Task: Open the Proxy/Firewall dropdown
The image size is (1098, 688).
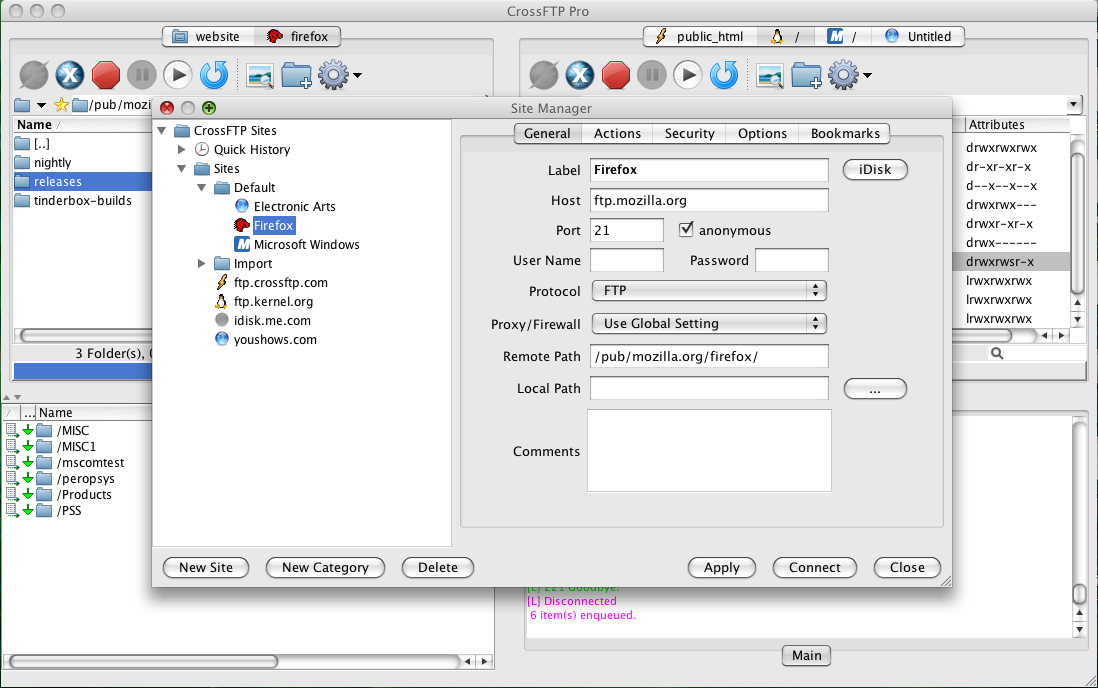Action: click(709, 324)
